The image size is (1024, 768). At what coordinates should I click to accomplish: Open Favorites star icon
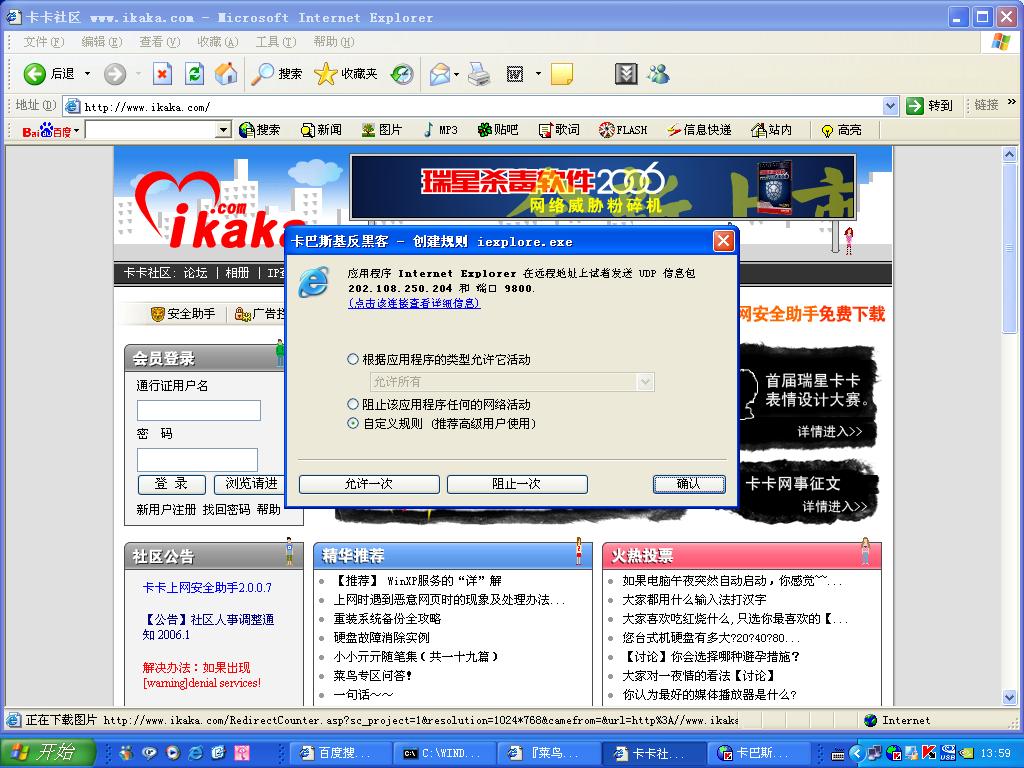coord(325,74)
